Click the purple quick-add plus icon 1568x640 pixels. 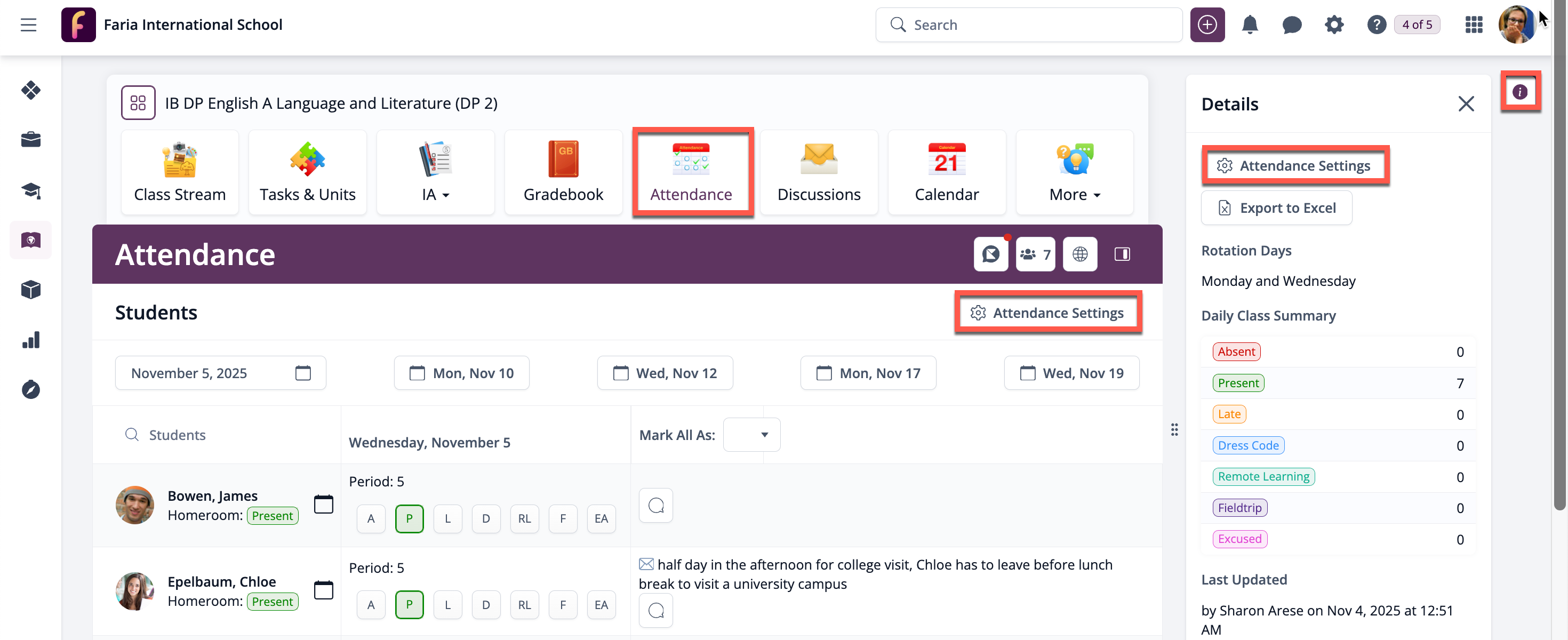1207,25
